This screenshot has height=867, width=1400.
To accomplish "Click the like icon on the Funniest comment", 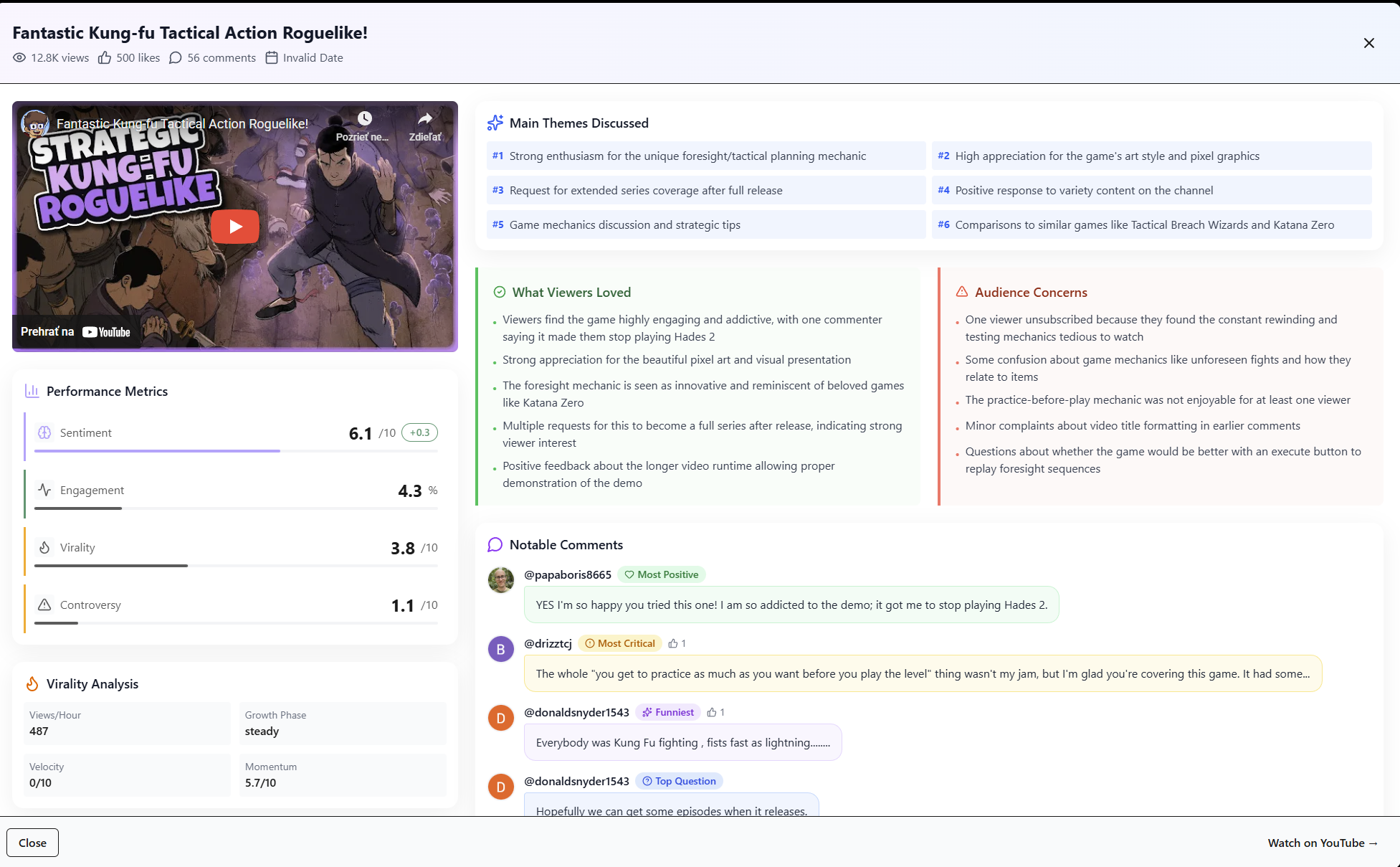I will 712,712.
